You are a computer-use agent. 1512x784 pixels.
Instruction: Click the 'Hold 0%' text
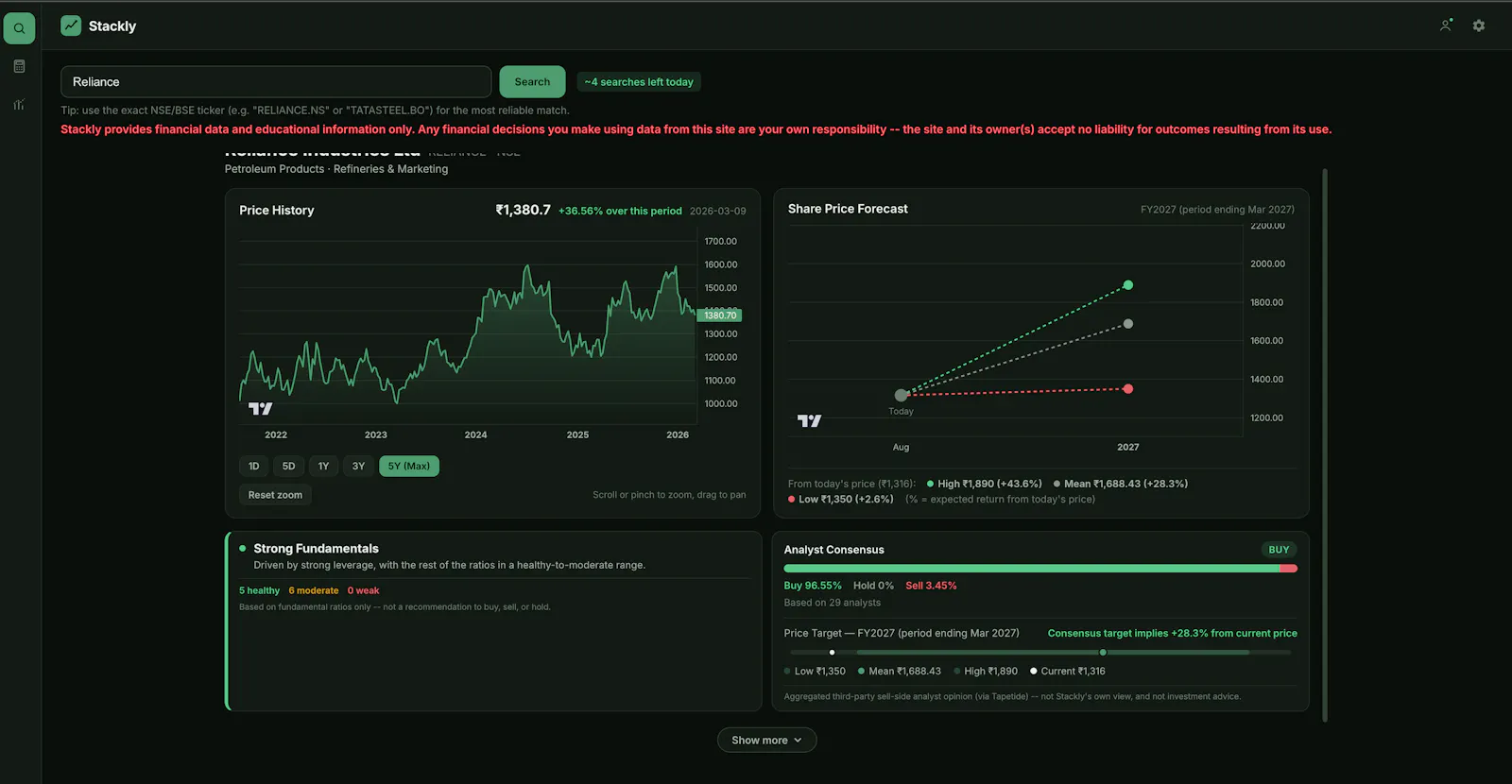pyautogui.click(x=873, y=586)
